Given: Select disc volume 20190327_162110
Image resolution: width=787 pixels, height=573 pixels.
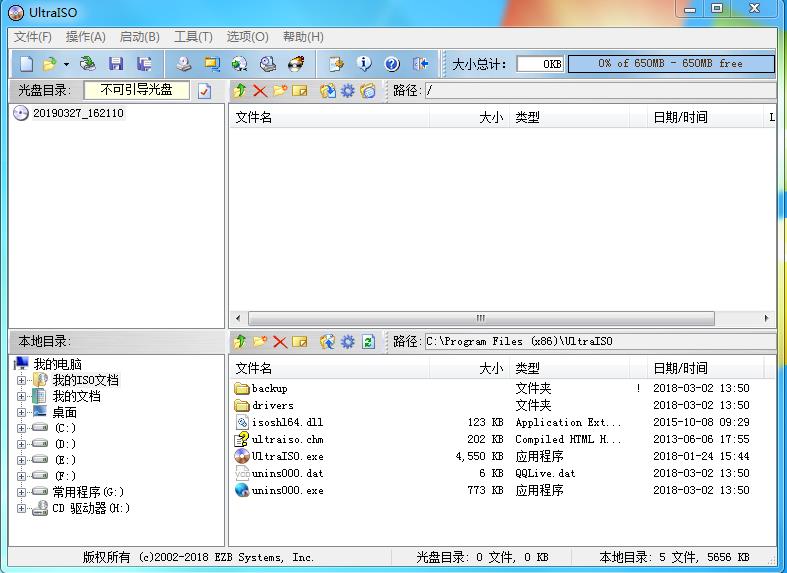Looking at the screenshot, I should click(x=78, y=113).
